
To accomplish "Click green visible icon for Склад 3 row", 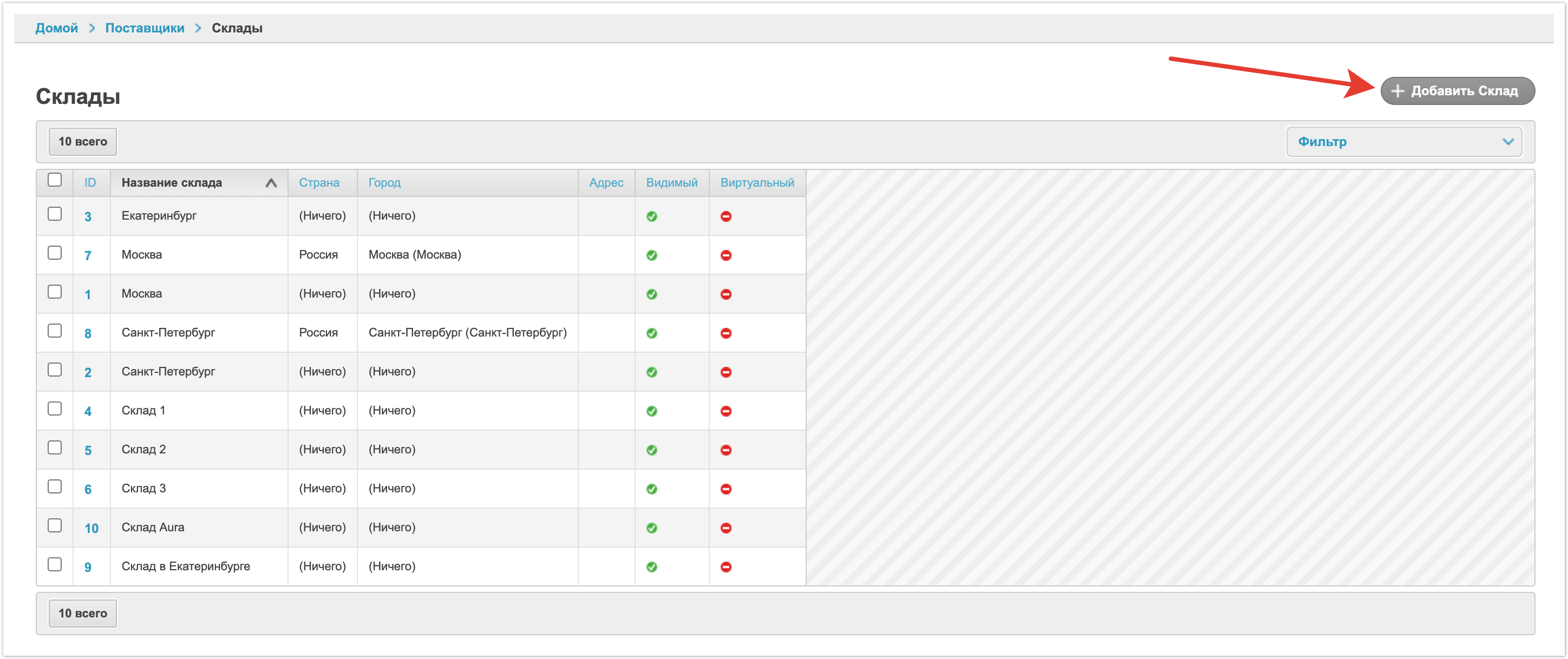I will point(651,489).
